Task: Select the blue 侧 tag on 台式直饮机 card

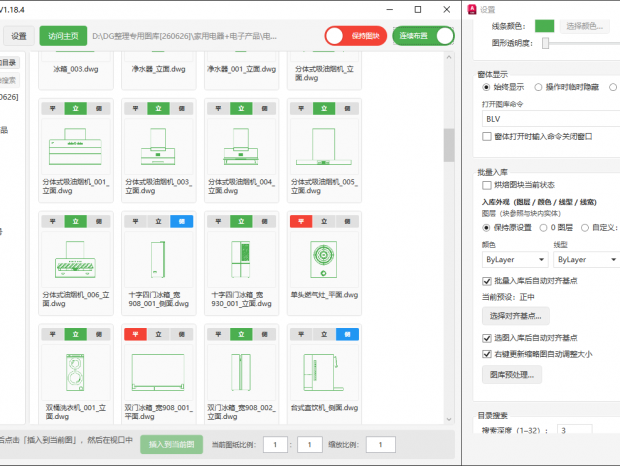Action: point(347,334)
